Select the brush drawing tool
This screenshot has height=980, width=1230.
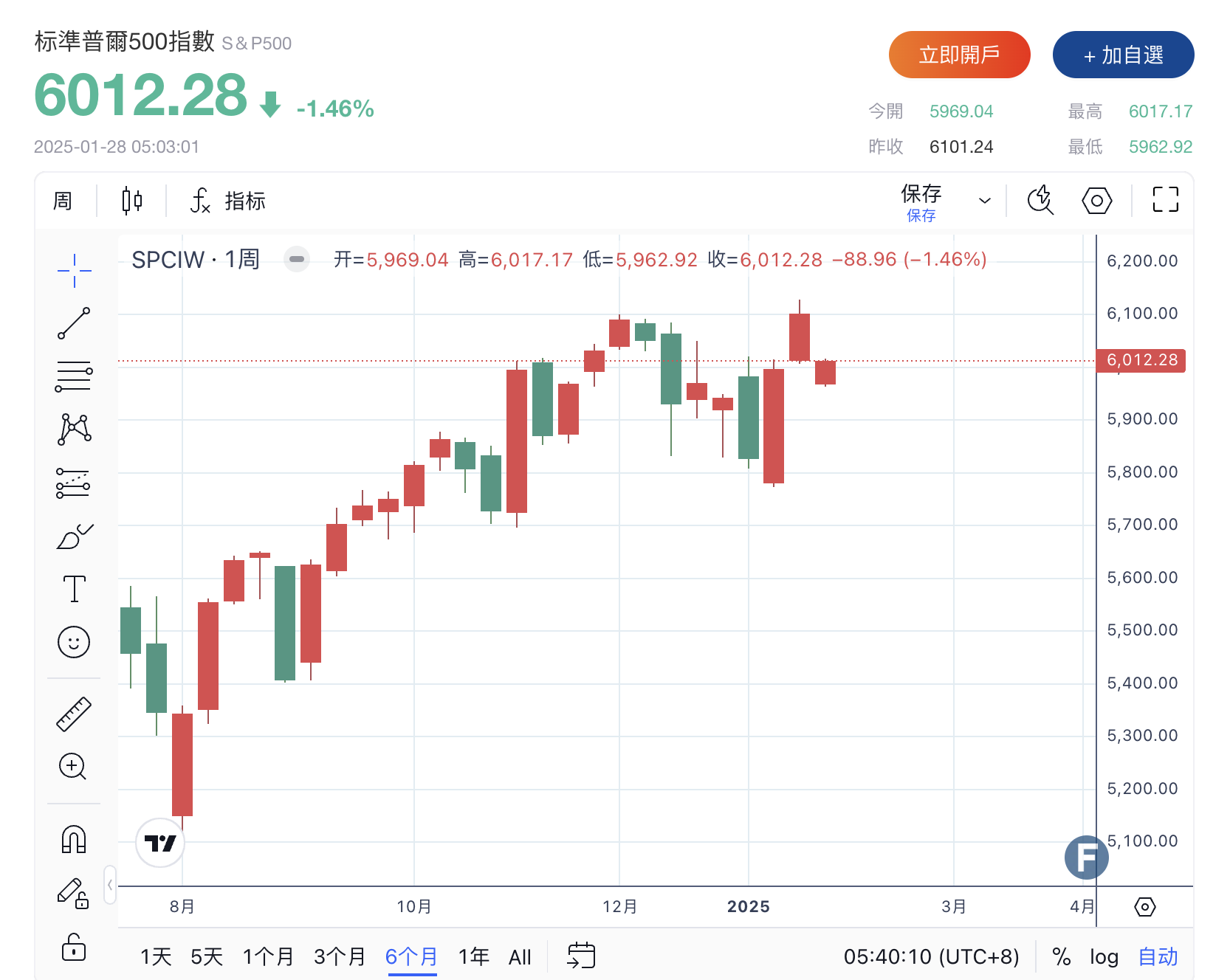pyautogui.click(x=74, y=537)
